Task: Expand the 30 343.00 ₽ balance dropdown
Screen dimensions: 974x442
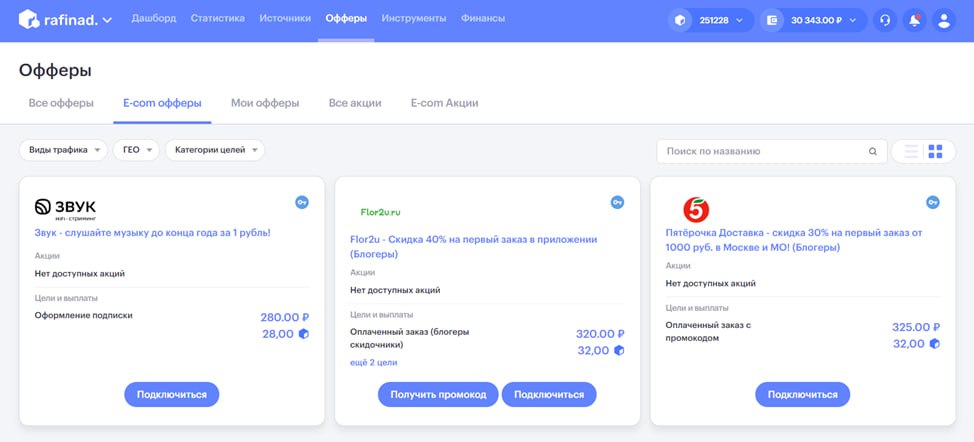Action: 853,20
